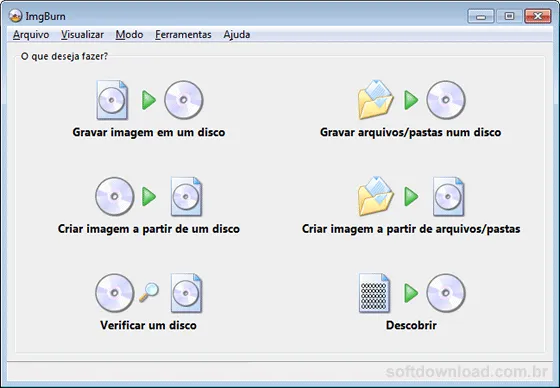This screenshot has width=560, height=388.
Task: Open the Visualizar menu
Action: tap(82, 35)
